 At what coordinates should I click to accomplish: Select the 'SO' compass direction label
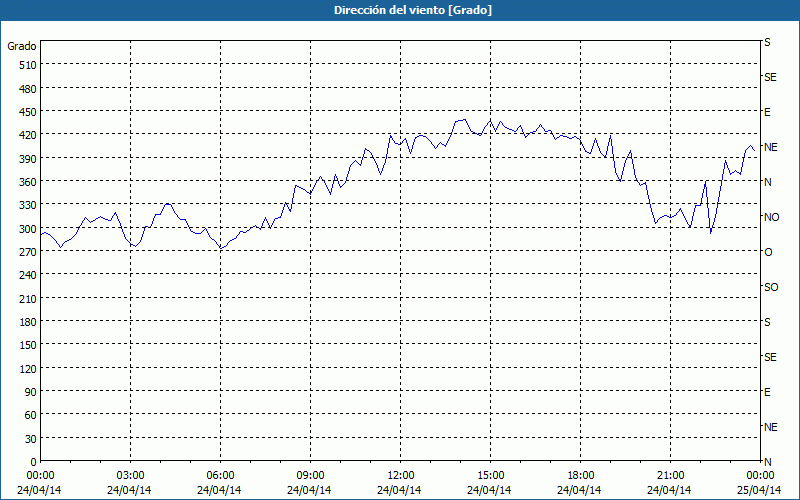point(771,287)
